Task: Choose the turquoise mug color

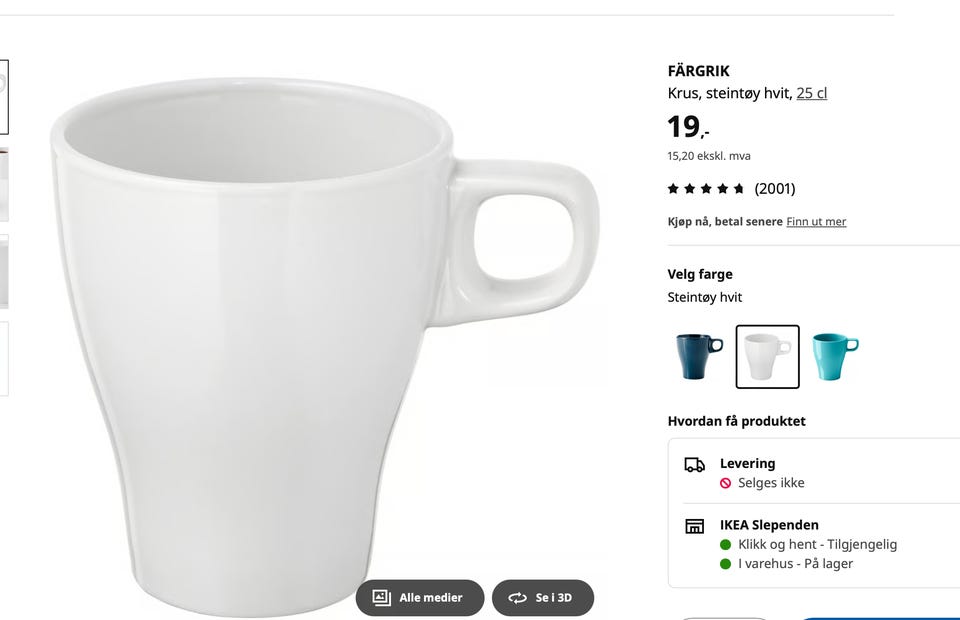Action: coord(835,357)
